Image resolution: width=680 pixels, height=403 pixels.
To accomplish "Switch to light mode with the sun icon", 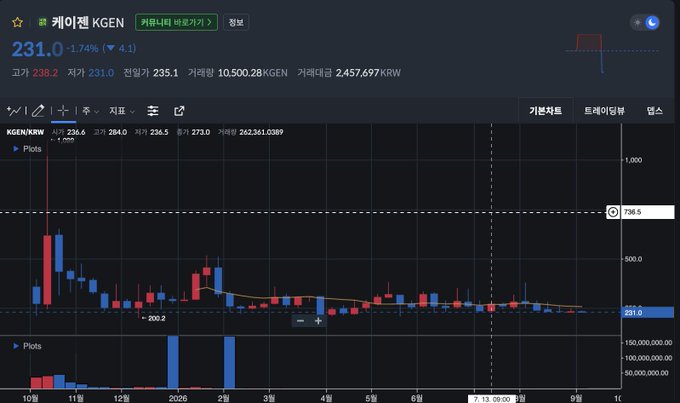I will (637, 23).
